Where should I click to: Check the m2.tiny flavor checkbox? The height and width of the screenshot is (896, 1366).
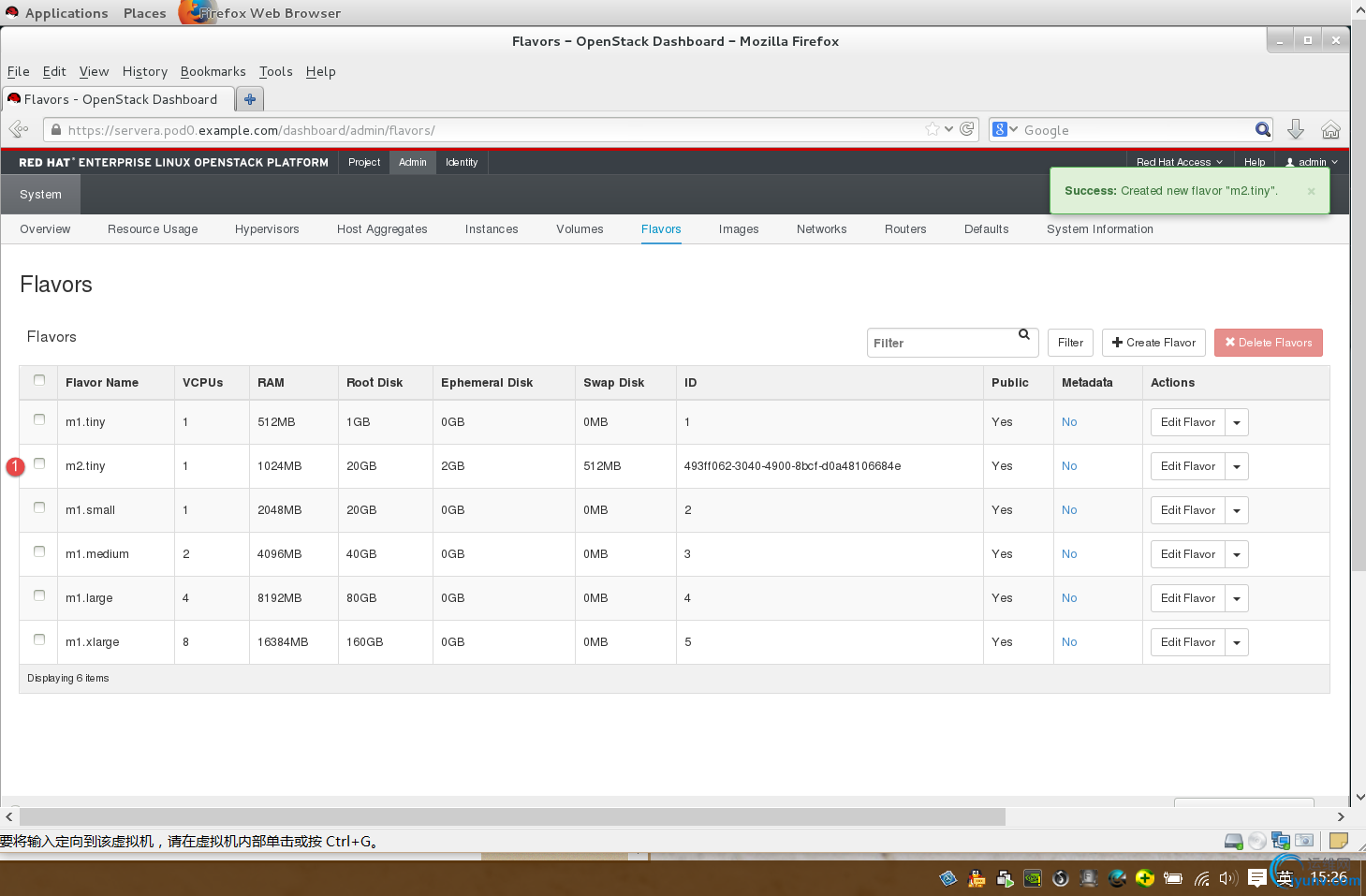point(39,463)
